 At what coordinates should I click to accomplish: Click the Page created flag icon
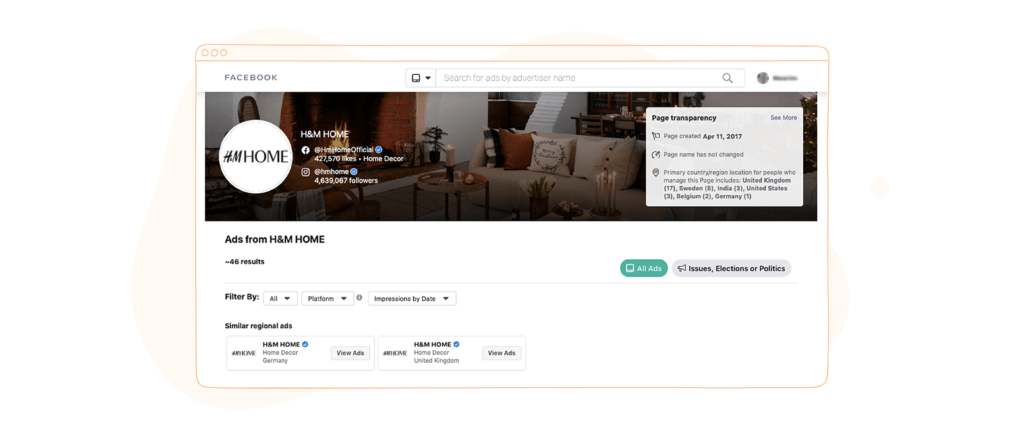tap(656, 136)
